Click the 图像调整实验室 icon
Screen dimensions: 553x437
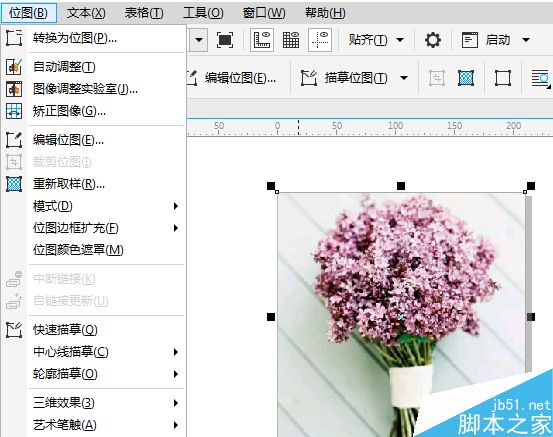[14, 89]
